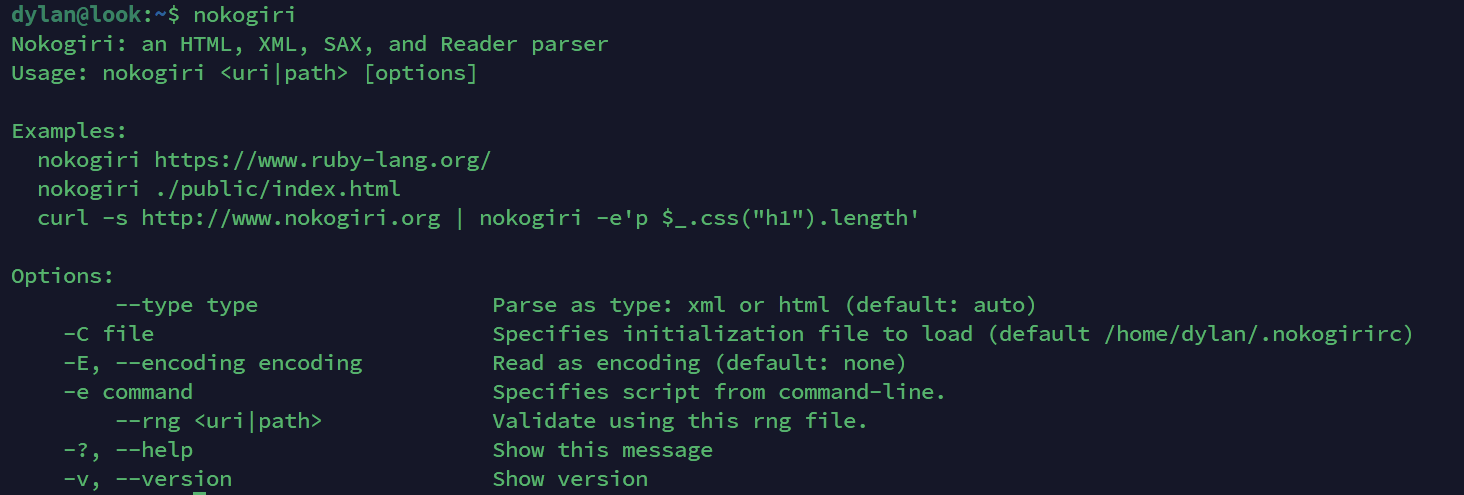The height and width of the screenshot is (495, 1464).
Task: Click the --help option flag
Action: point(154,450)
